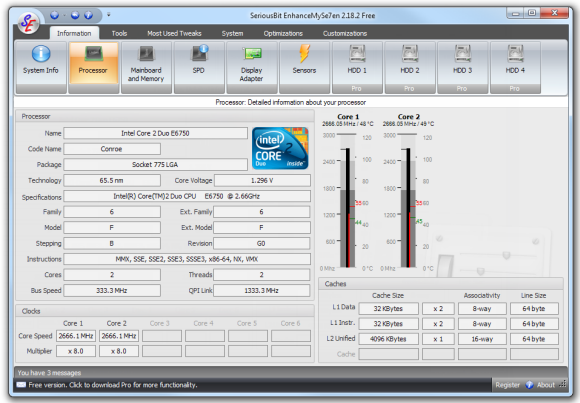Open the Sensors lightning icon
580x403 pixels.
[304, 67]
